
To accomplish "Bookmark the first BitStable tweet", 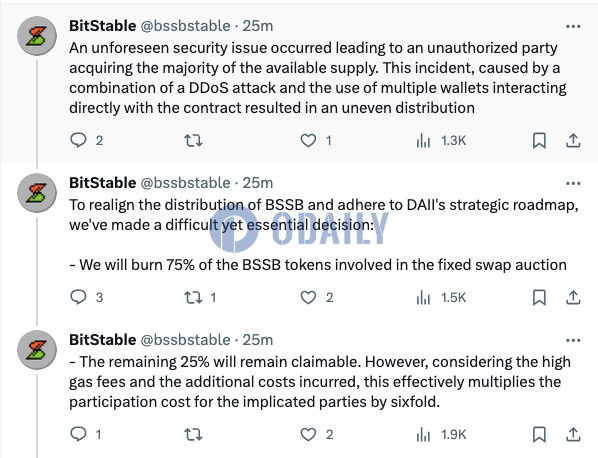I will point(539,141).
